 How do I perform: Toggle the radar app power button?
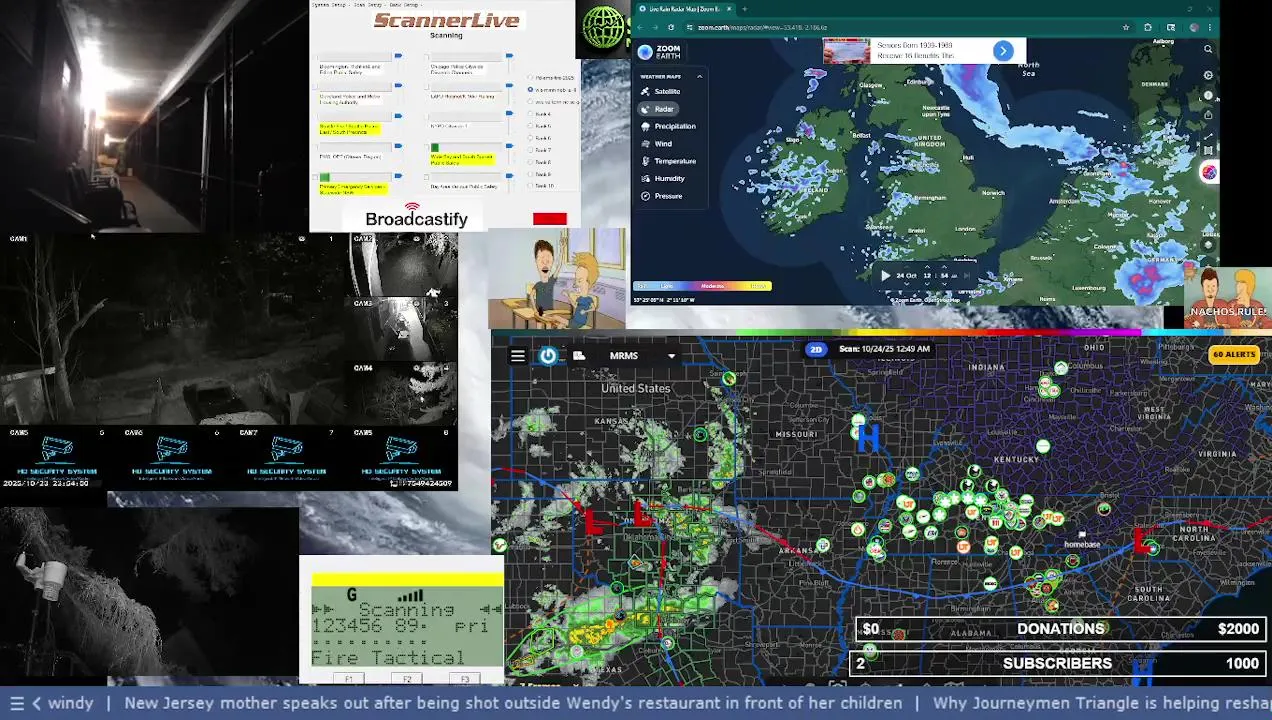(548, 356)
